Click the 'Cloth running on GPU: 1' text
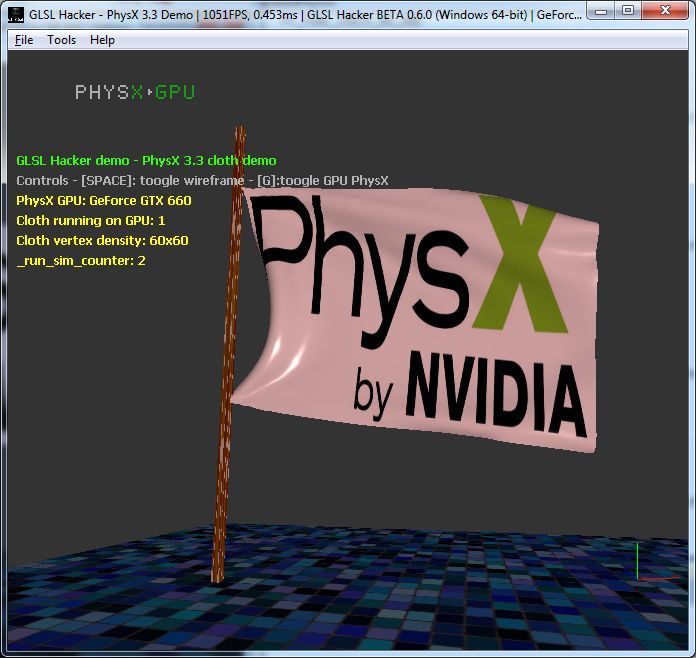Screen dimensions: 696x658 (91, 221)
